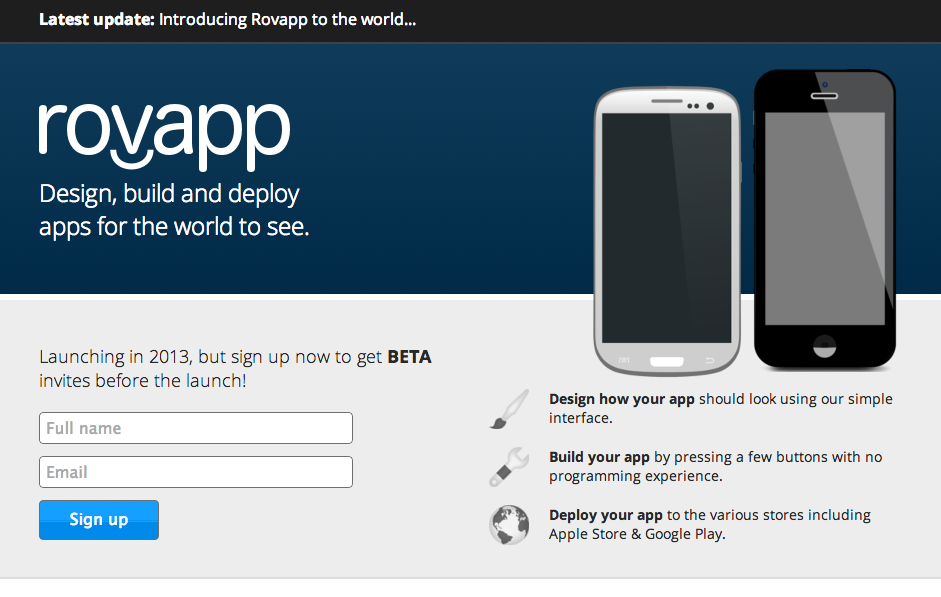Click the paintbrush design icon
This screenshot has width=941, height=597.
[509, 409]
